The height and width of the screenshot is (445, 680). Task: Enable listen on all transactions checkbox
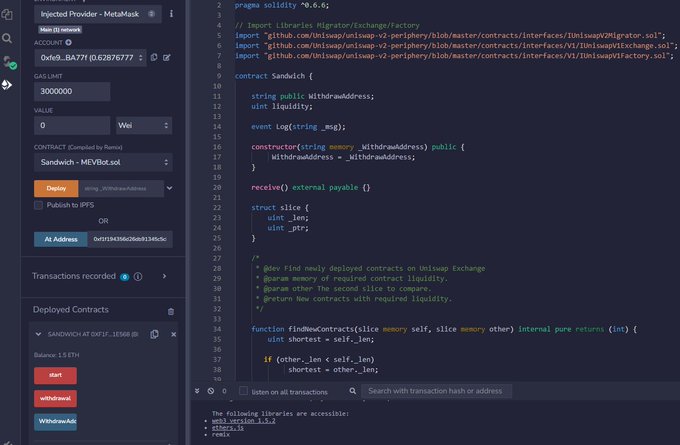point(244,391)
